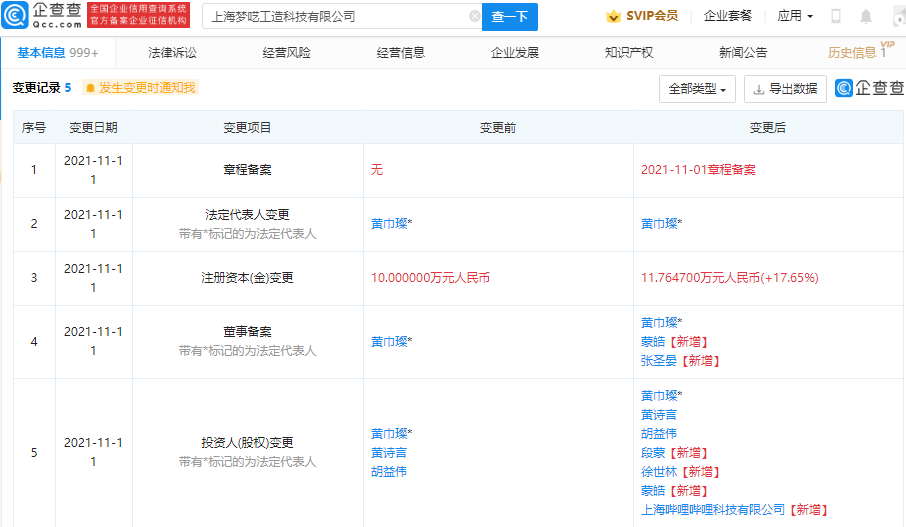Click the bell beside 发生变更时通知我
The height and width of the screenshot is (527, 906).
tap(90, 88)
